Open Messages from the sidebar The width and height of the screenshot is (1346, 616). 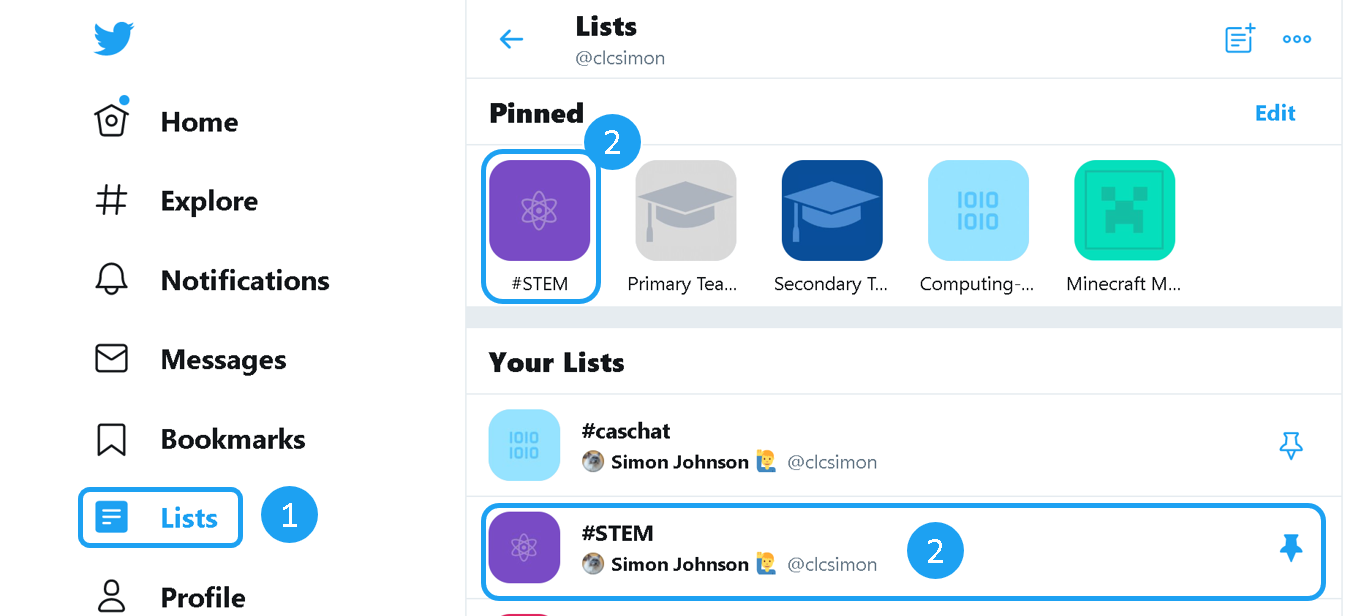pyautogui.click(x=223, y=360)
